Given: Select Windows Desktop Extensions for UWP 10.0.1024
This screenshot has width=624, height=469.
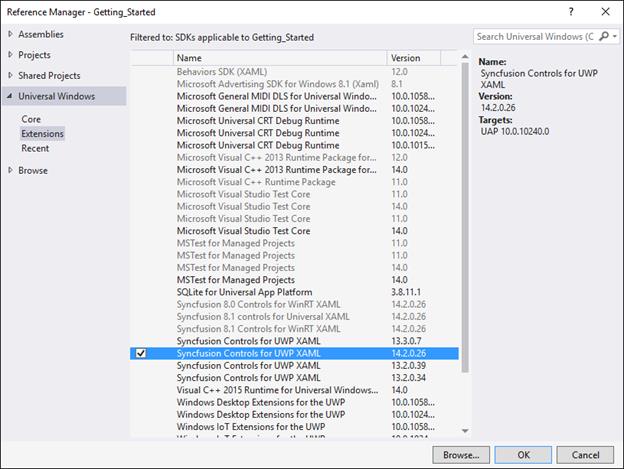Looking at the screenshot, I should [294, 415].
